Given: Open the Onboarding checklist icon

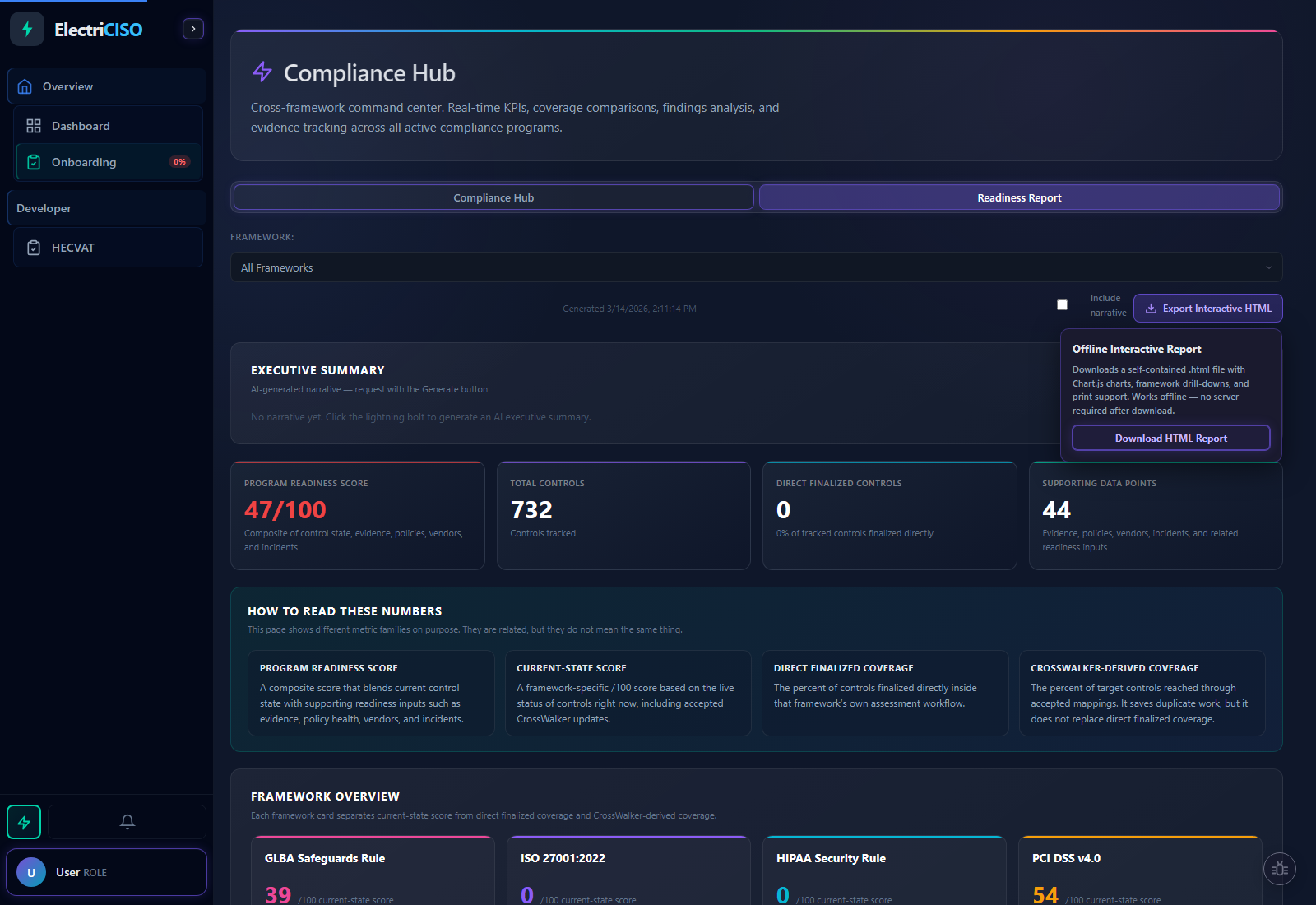Looking at the screenshot, I should point(34,162).
